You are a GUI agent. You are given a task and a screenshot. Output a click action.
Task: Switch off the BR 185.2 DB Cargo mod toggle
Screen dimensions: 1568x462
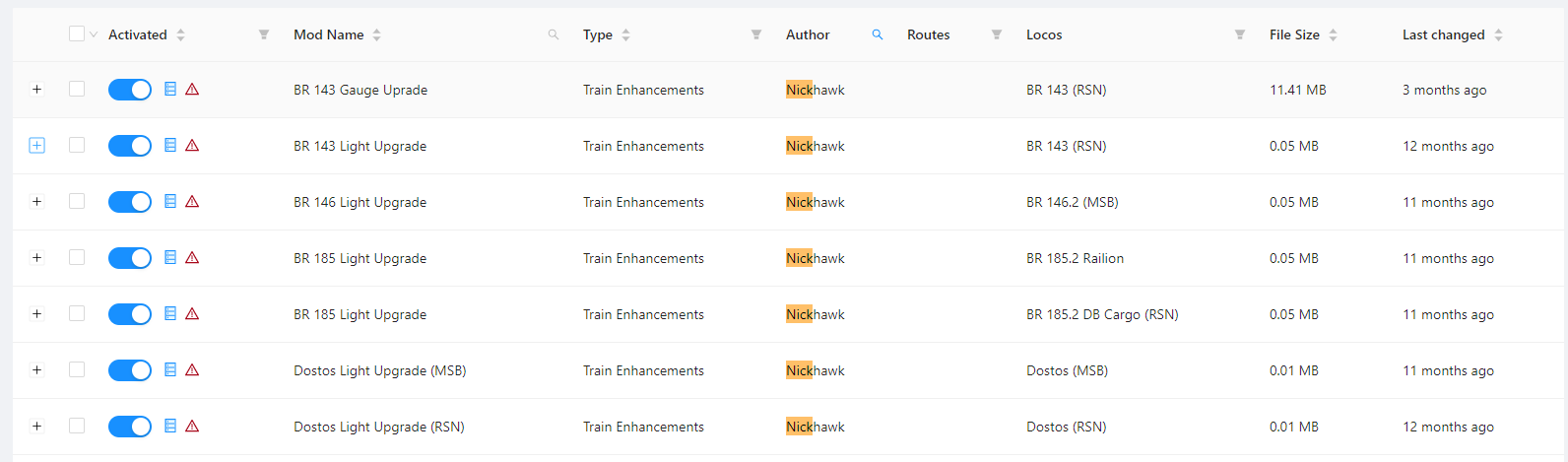point(130,314)
